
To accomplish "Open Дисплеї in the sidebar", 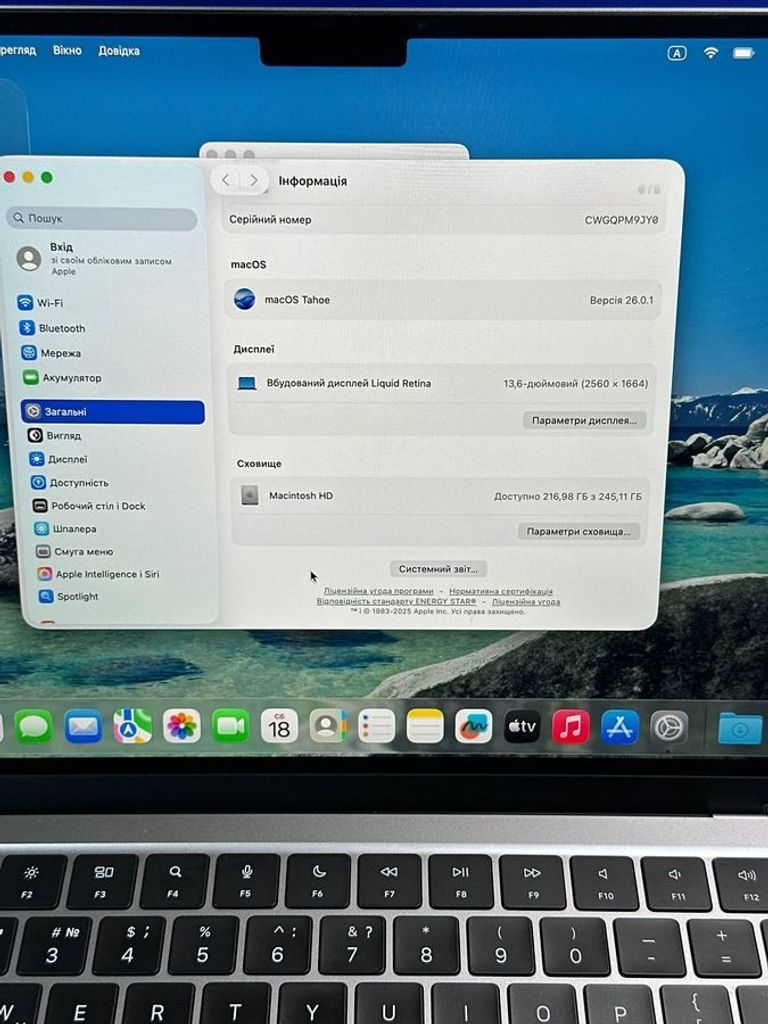I will tap(59, 460).
